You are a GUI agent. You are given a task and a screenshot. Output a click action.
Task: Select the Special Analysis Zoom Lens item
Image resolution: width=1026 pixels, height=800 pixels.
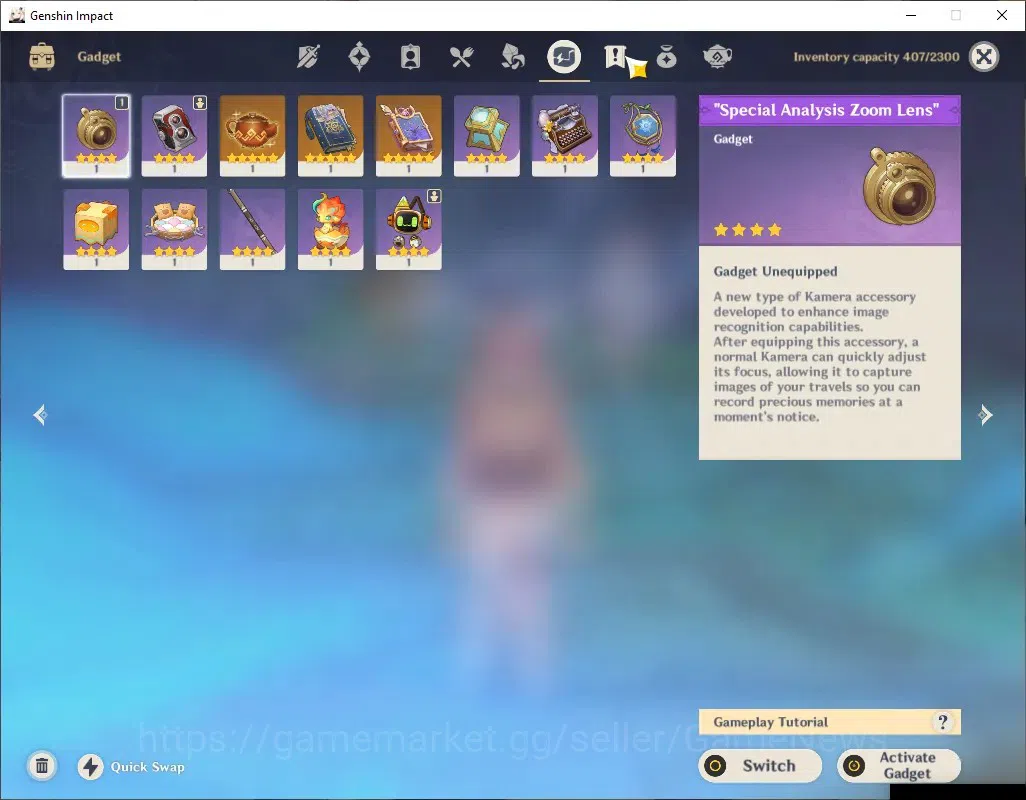pos(96,135)
